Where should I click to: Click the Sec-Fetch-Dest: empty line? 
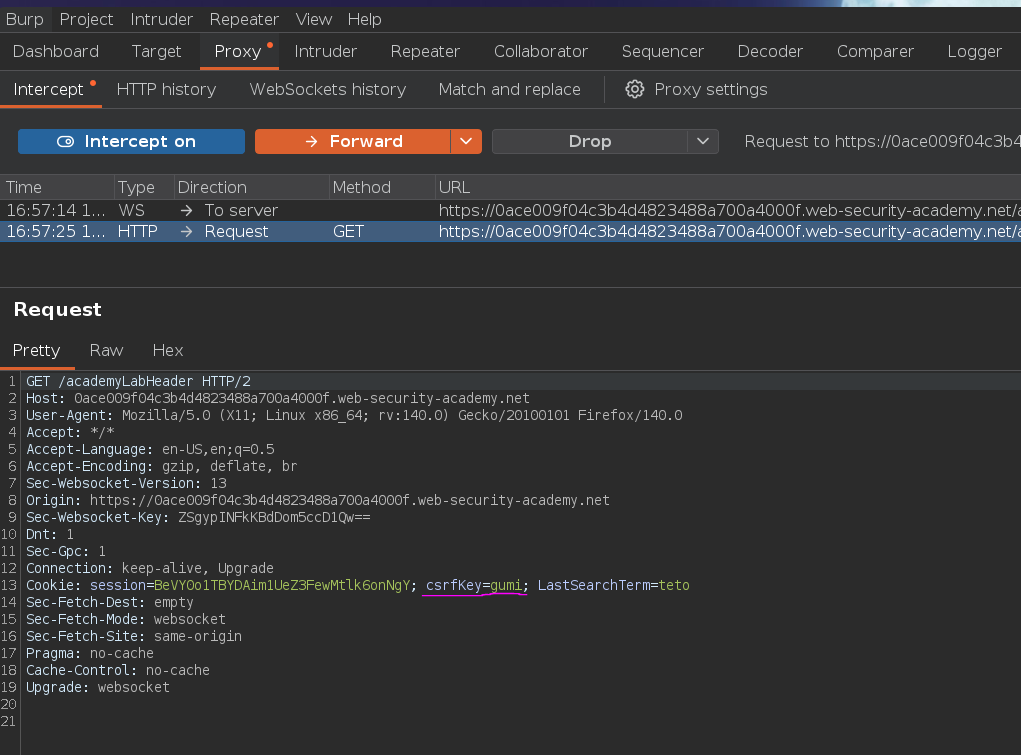pos(110,602)
